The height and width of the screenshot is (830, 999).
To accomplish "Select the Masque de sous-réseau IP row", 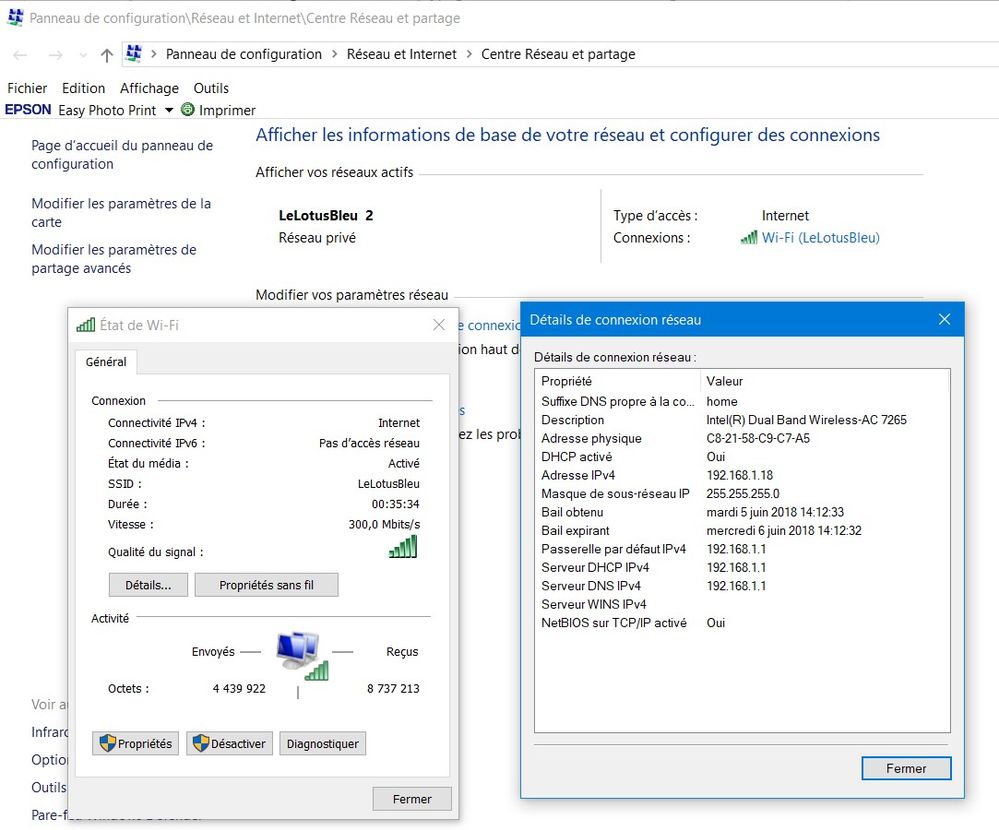I will (742, 494).
